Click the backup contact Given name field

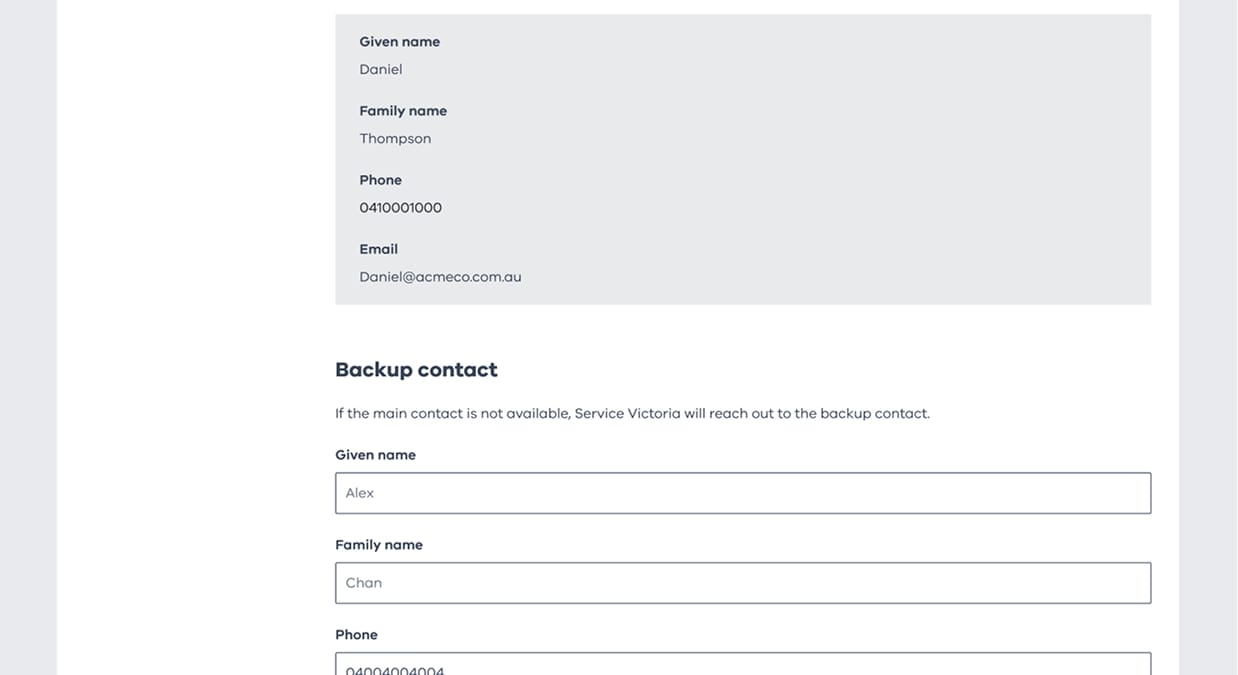pos(742,493)
